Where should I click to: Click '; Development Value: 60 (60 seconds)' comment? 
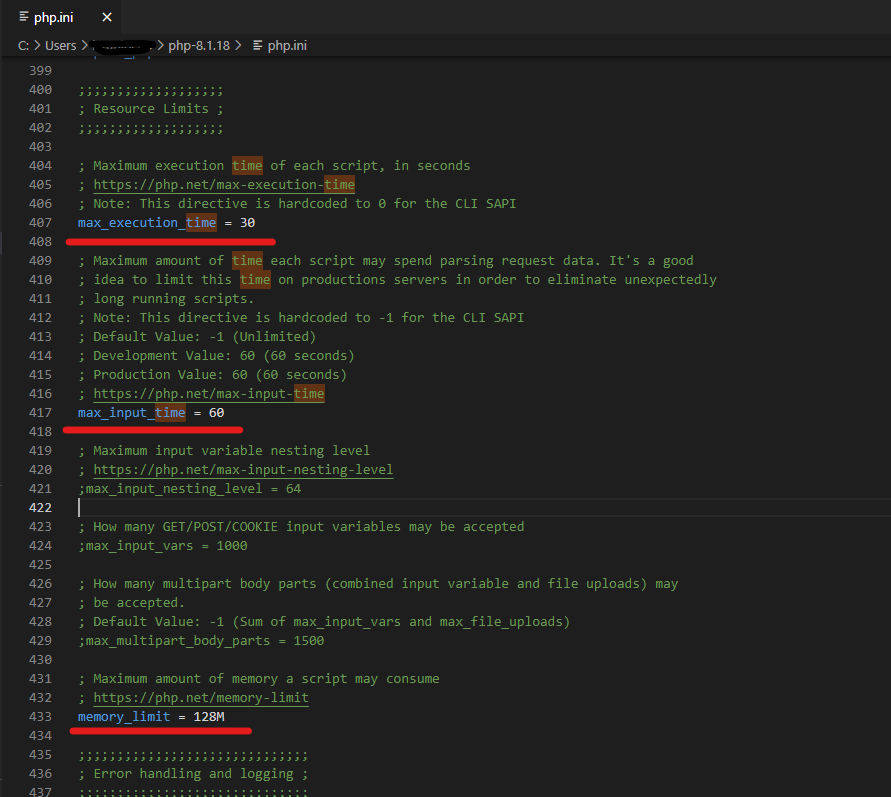[216, 356]
